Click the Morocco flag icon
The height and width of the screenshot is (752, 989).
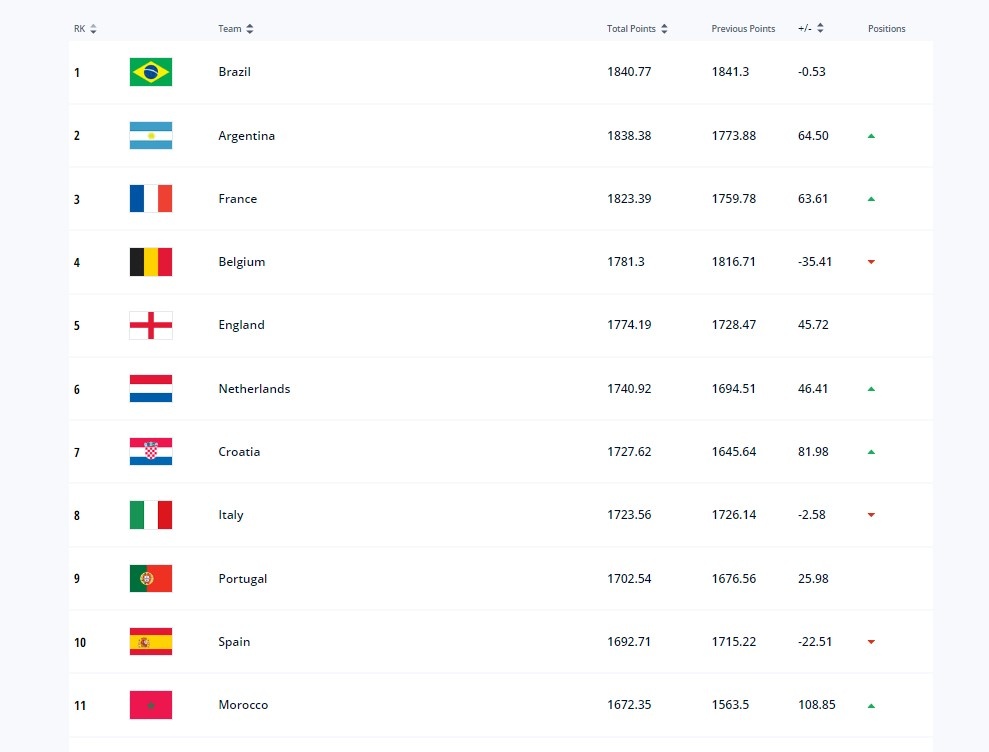pos(151,705)
